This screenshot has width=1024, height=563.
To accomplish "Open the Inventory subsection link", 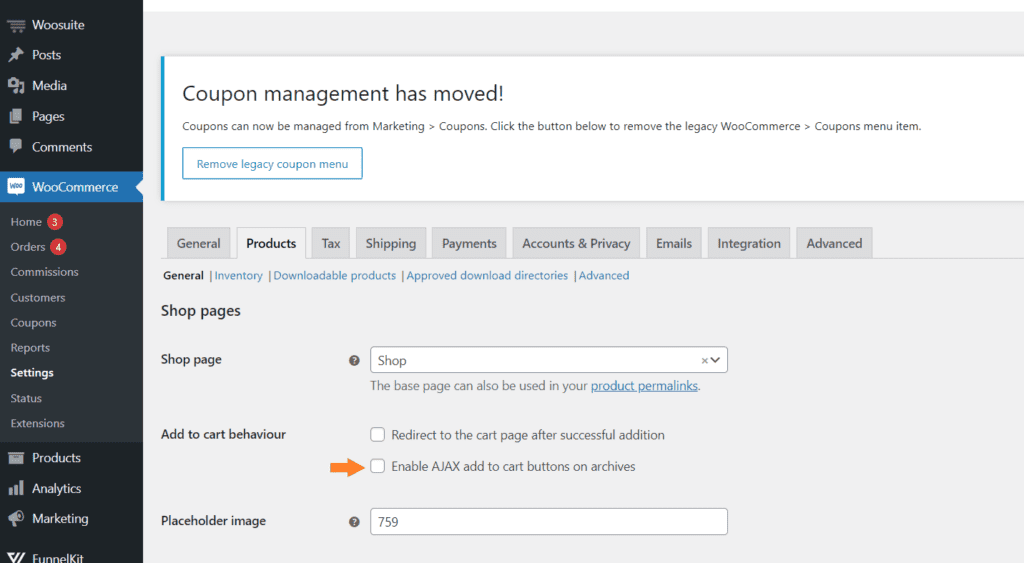I will tap(238, 276).
